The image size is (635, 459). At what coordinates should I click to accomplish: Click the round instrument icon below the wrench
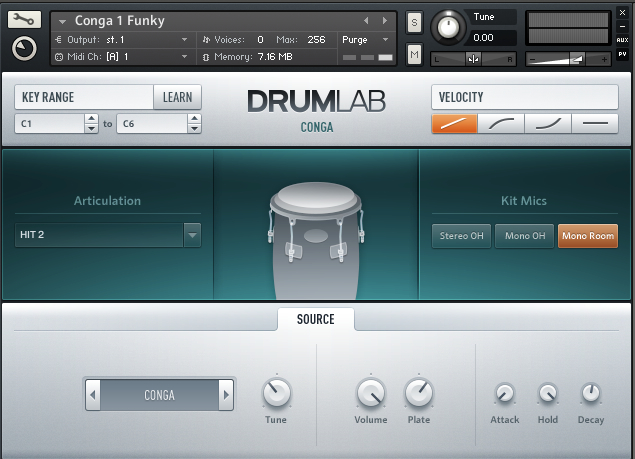point(24,49)
